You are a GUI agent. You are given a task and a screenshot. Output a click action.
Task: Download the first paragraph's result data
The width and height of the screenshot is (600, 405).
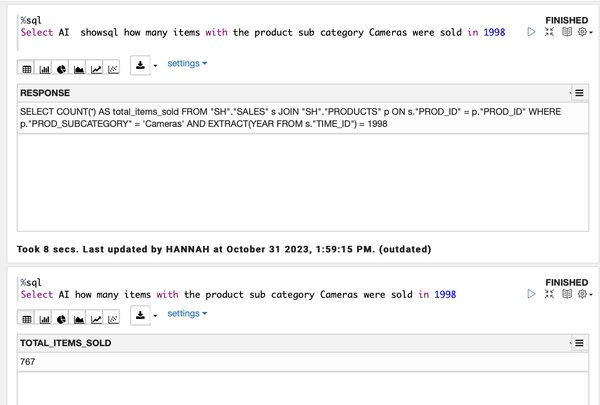[x=141, y=65]
